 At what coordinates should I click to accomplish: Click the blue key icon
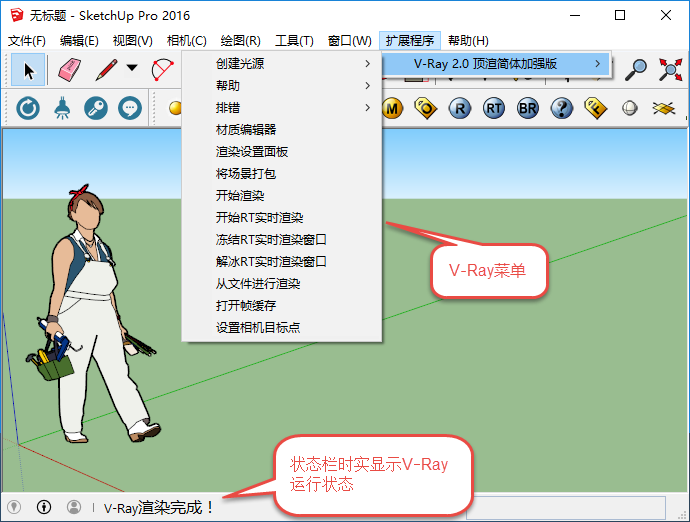95,108
